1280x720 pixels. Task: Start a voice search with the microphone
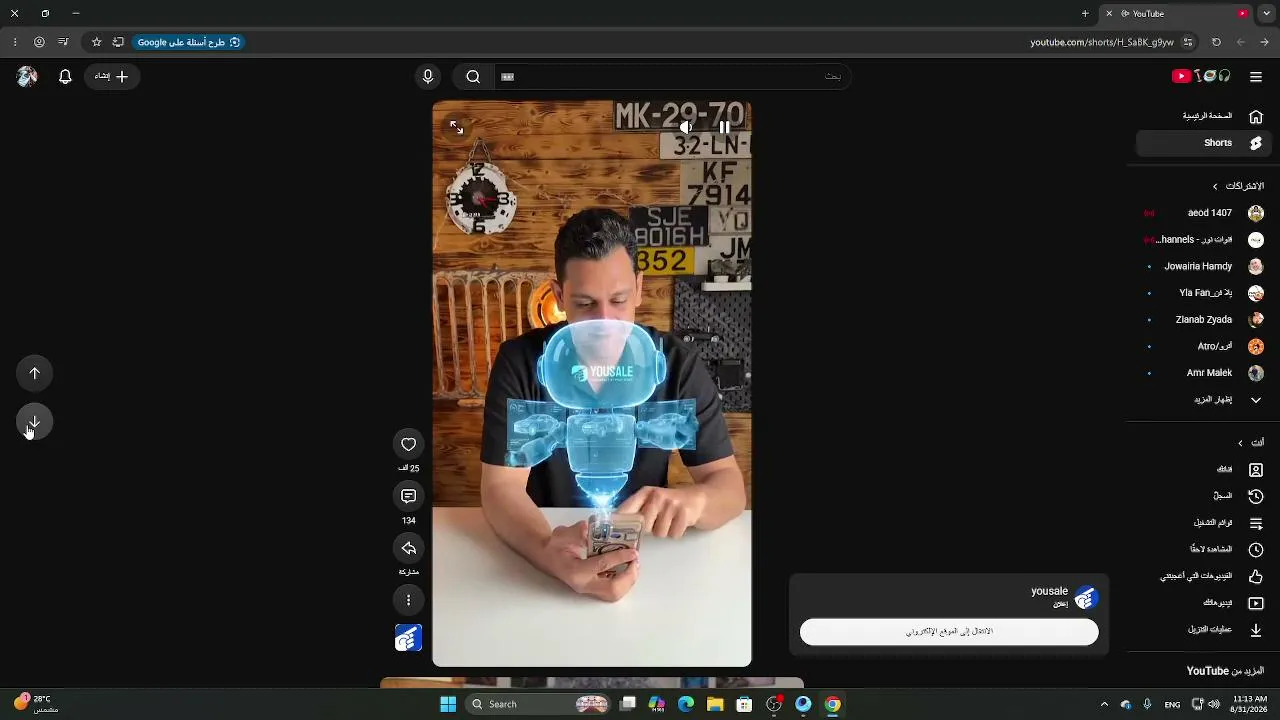pyautogui.click(x=427, y=76)
